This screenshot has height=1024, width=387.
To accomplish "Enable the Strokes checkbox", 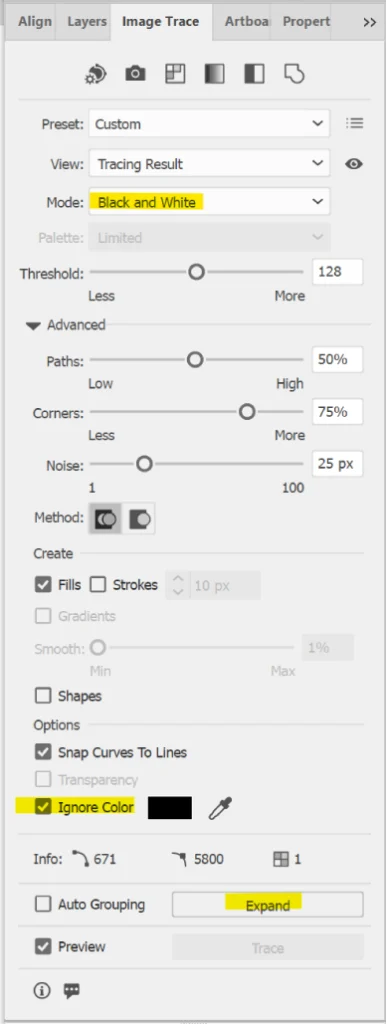I will 98,584.
